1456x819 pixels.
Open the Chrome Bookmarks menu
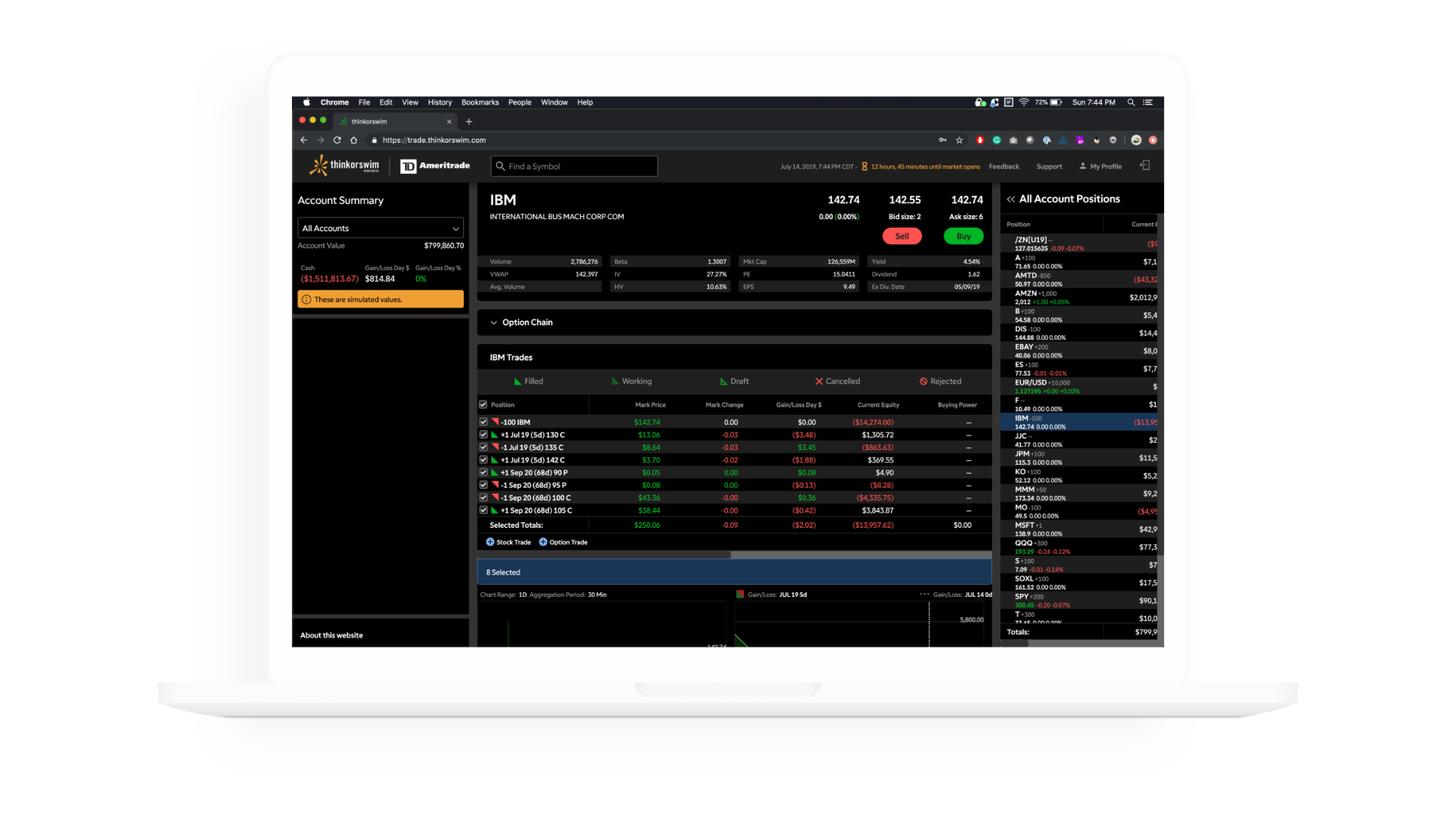point(480,102)
